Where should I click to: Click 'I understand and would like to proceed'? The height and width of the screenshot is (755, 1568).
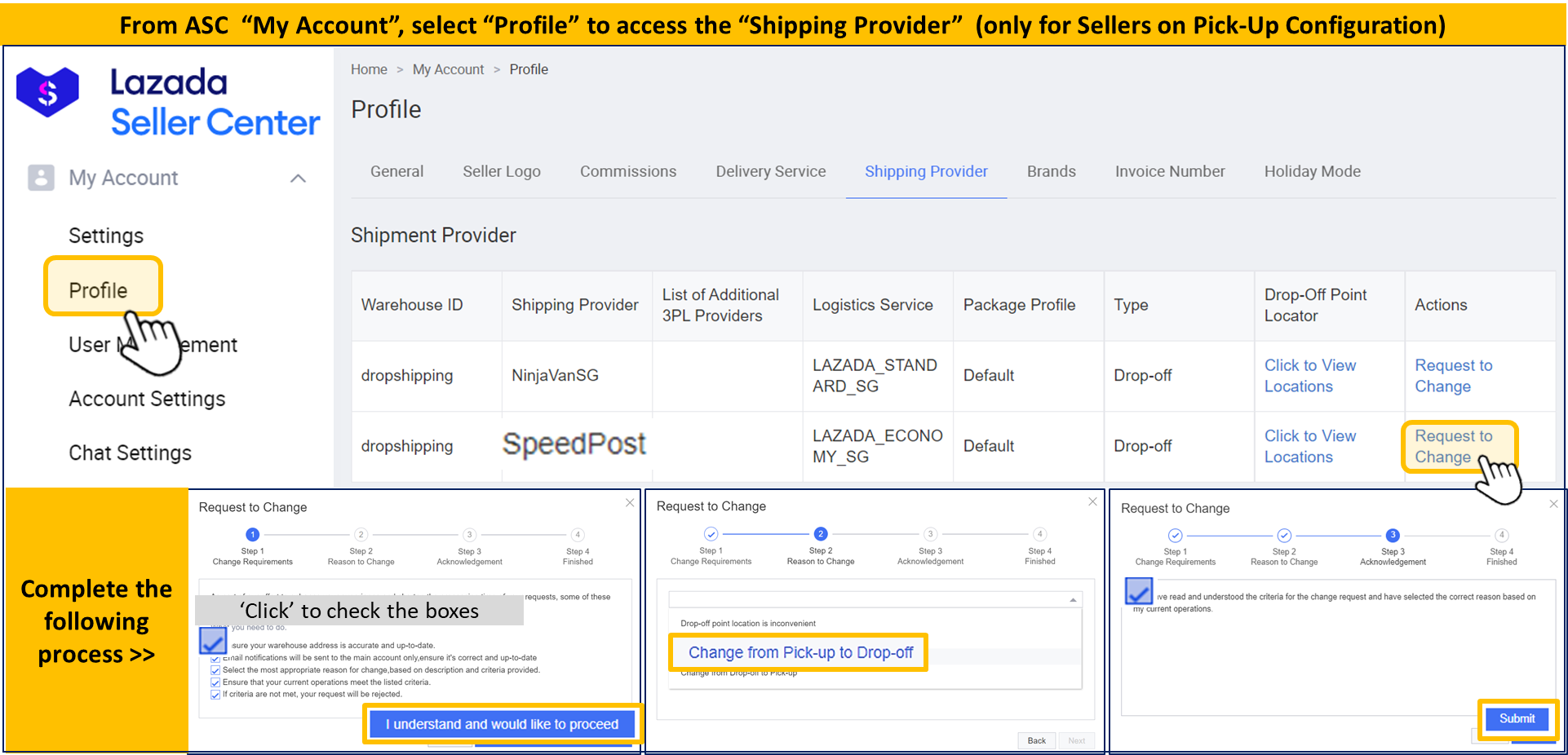click(503, 723)
